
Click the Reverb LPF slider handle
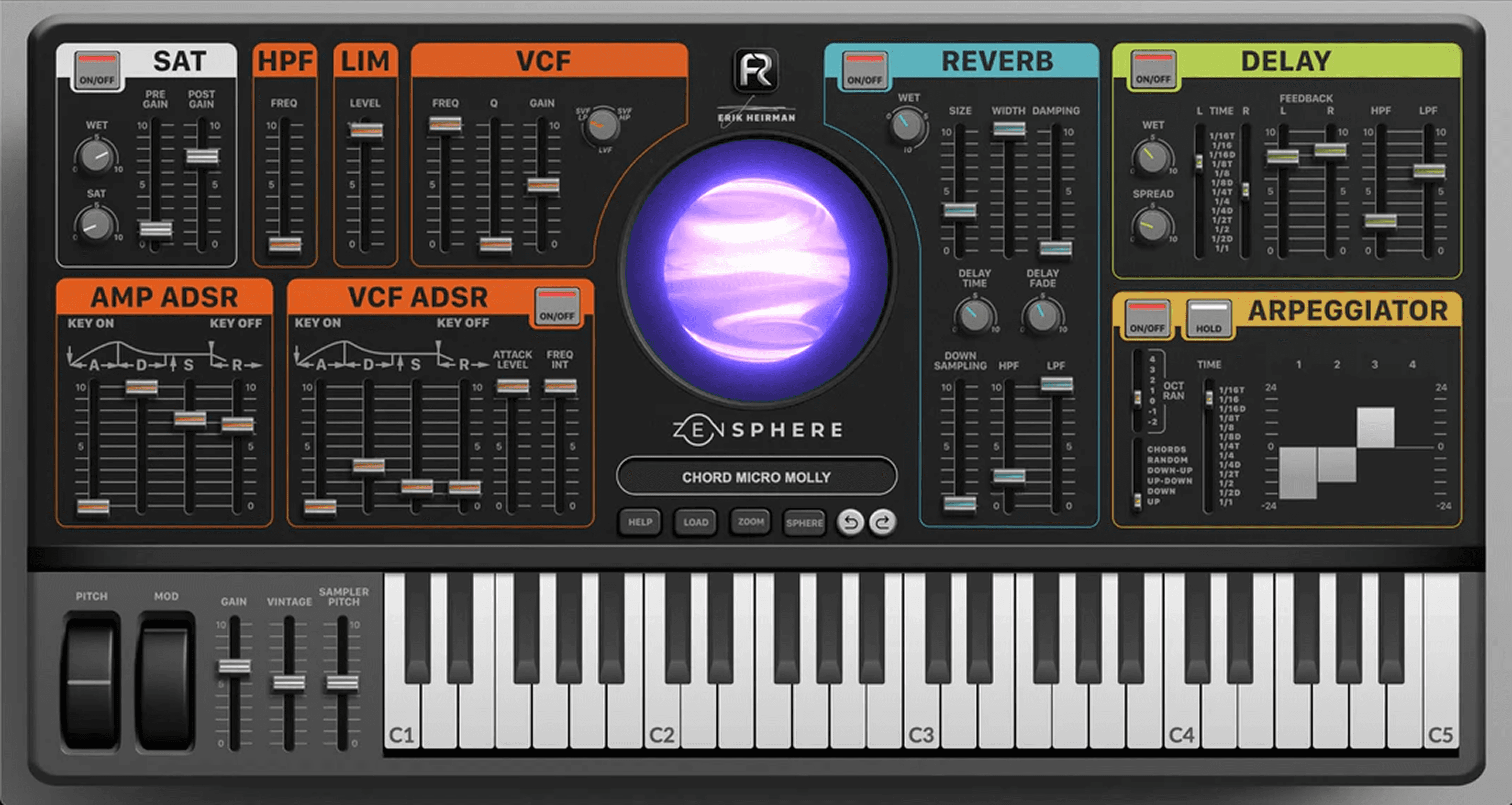pos(1057,384)
